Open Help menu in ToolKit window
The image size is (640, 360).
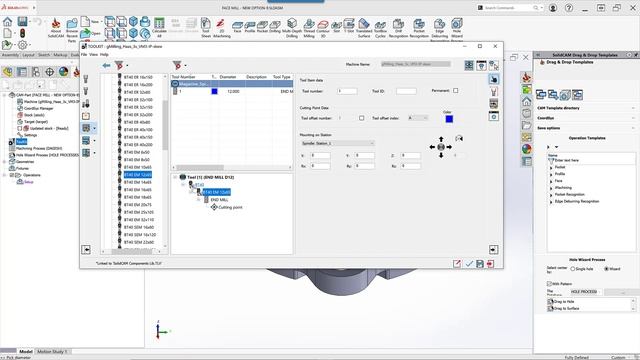point(104,54)
